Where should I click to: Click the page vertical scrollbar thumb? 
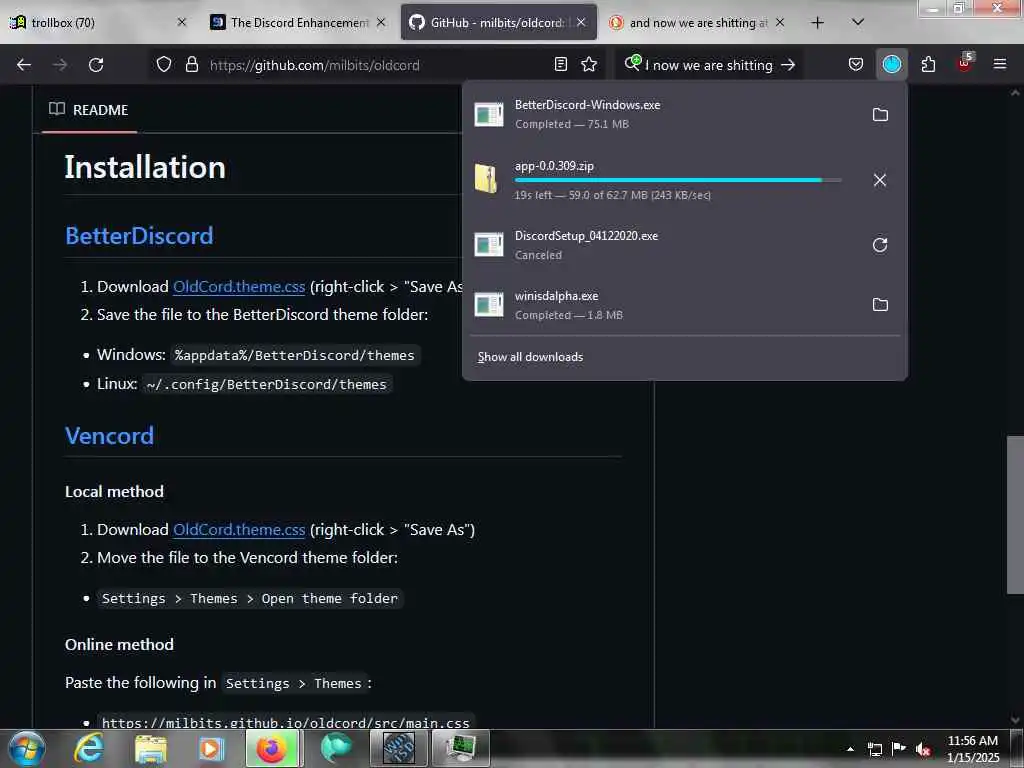coord(1015,514)
